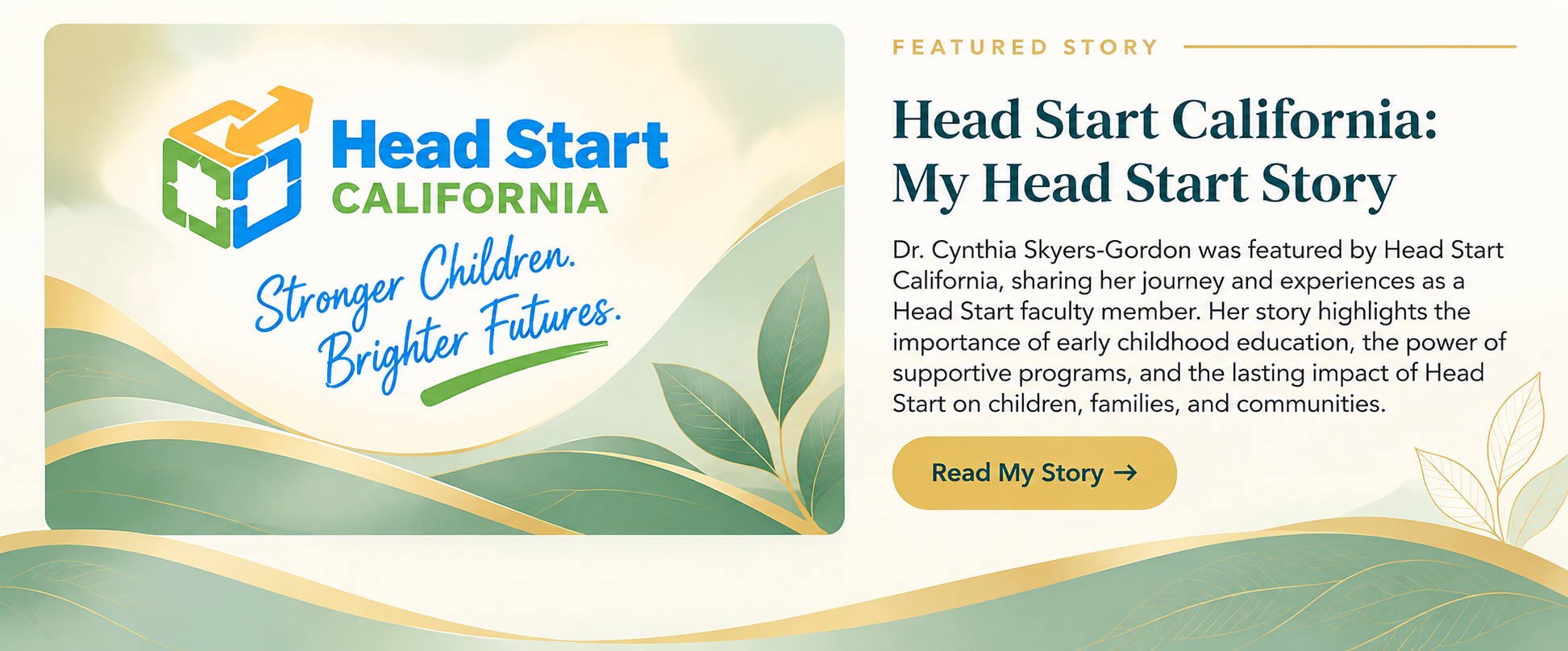
Task: Click the green brushstroke under the tagline
Action: click(x=514, y=373)
